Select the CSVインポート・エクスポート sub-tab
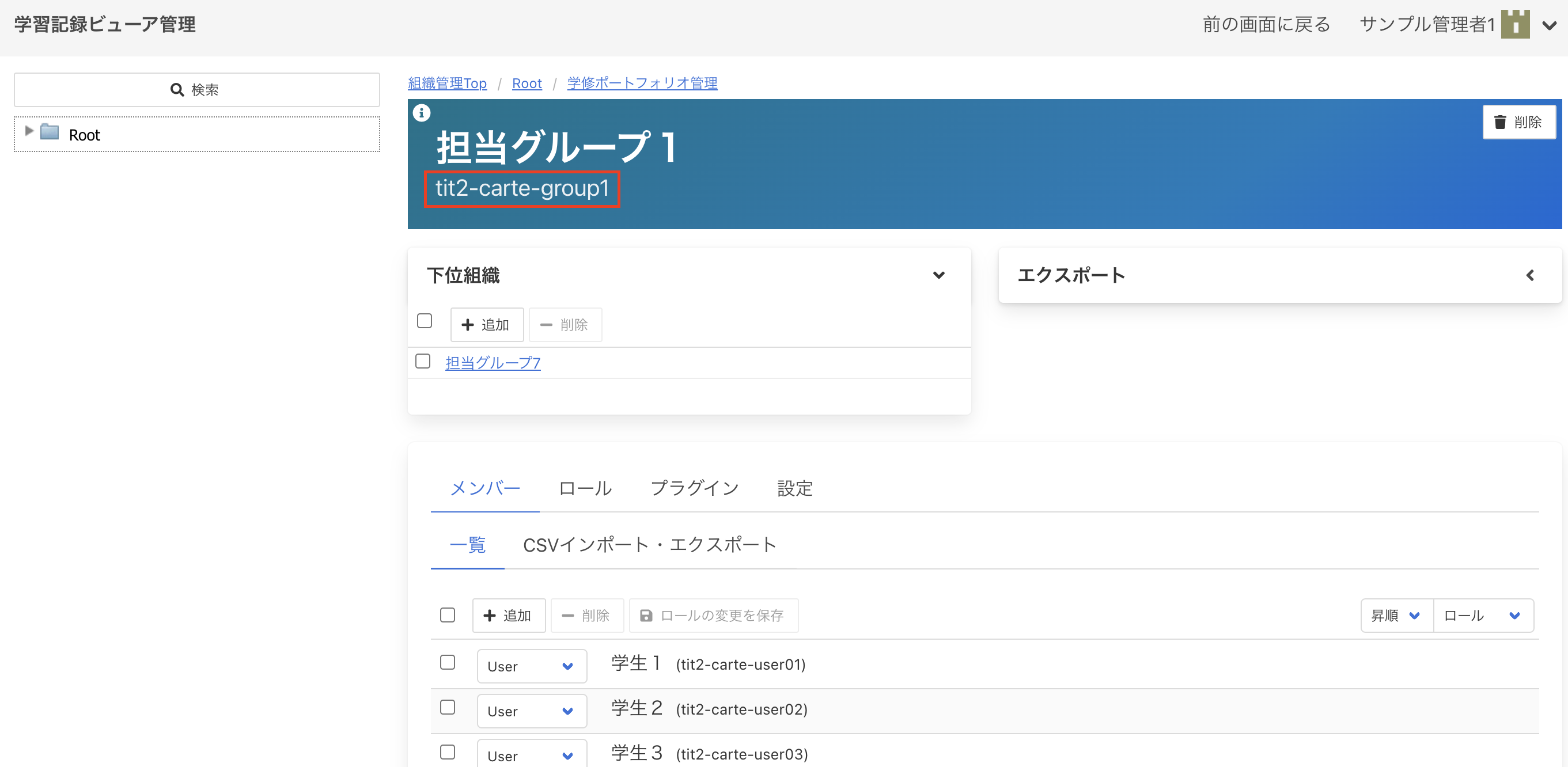 pyautogui.click(x=649, y=544)
